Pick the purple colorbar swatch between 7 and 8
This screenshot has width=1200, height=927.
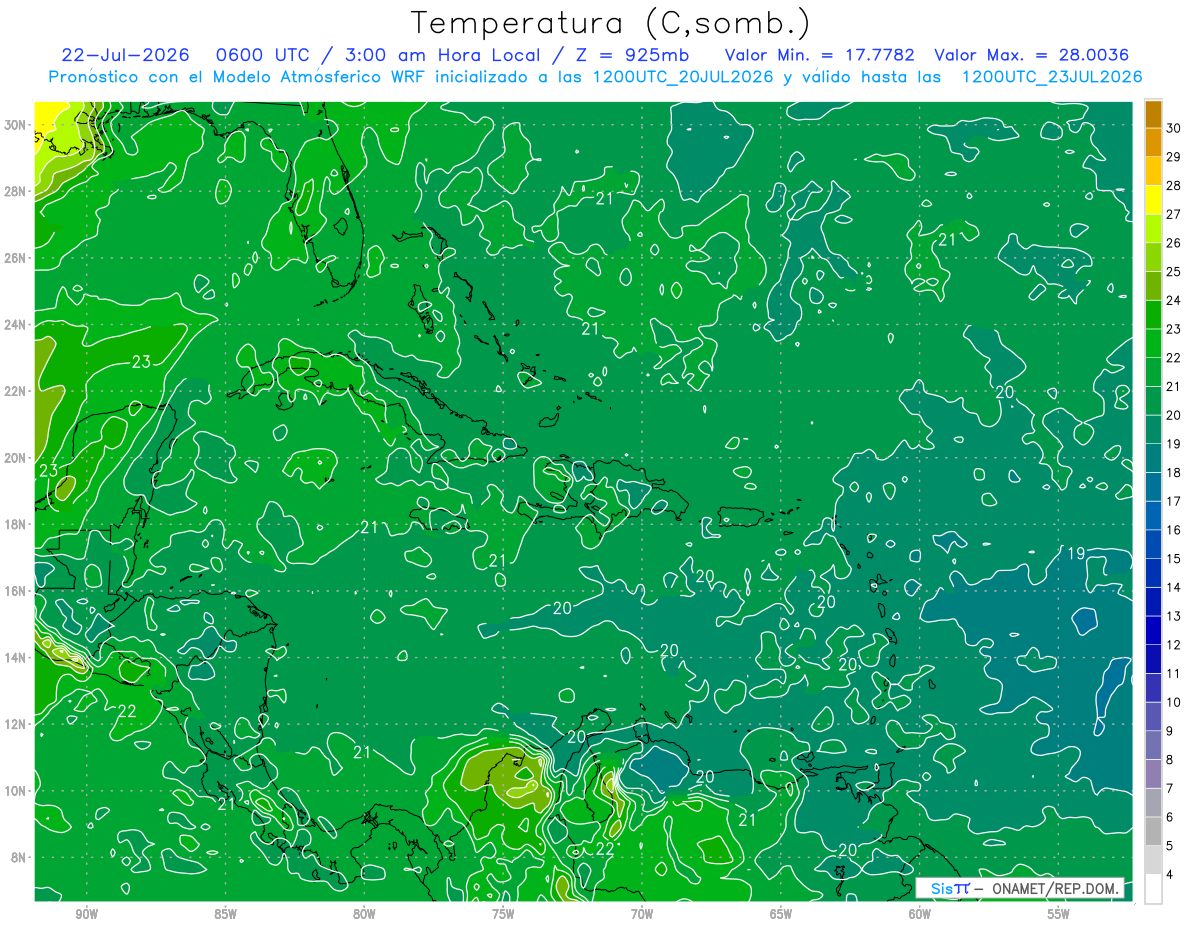[x=1153, y=774]
